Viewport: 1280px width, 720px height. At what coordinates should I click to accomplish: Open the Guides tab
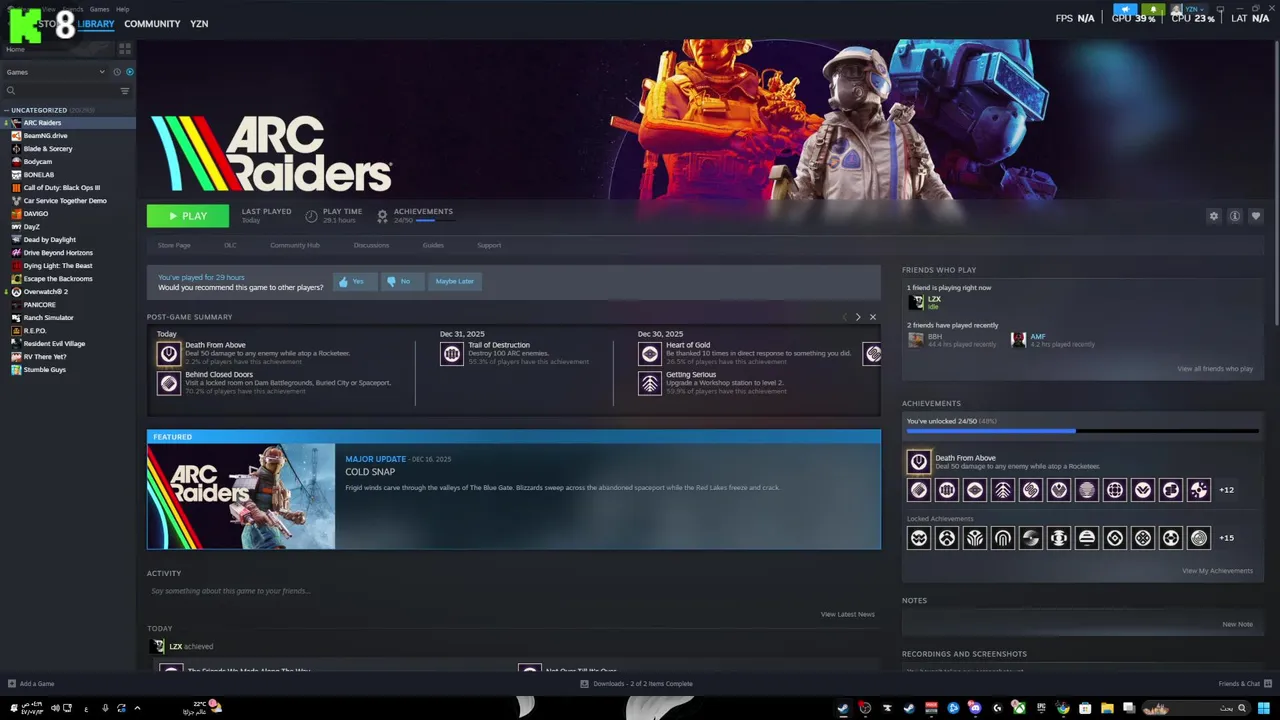pos(433,245)
